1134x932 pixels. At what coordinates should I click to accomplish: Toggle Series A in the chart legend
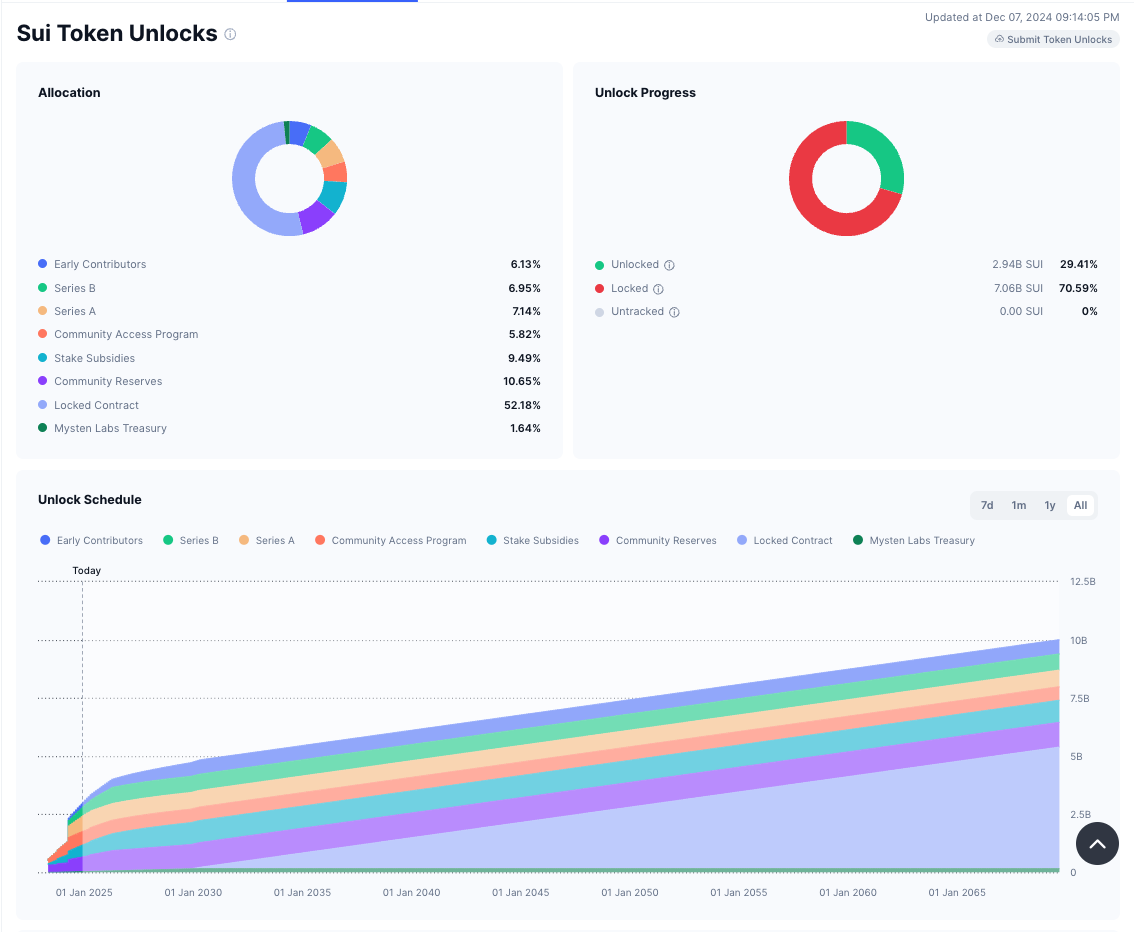[x=267, y=540]
